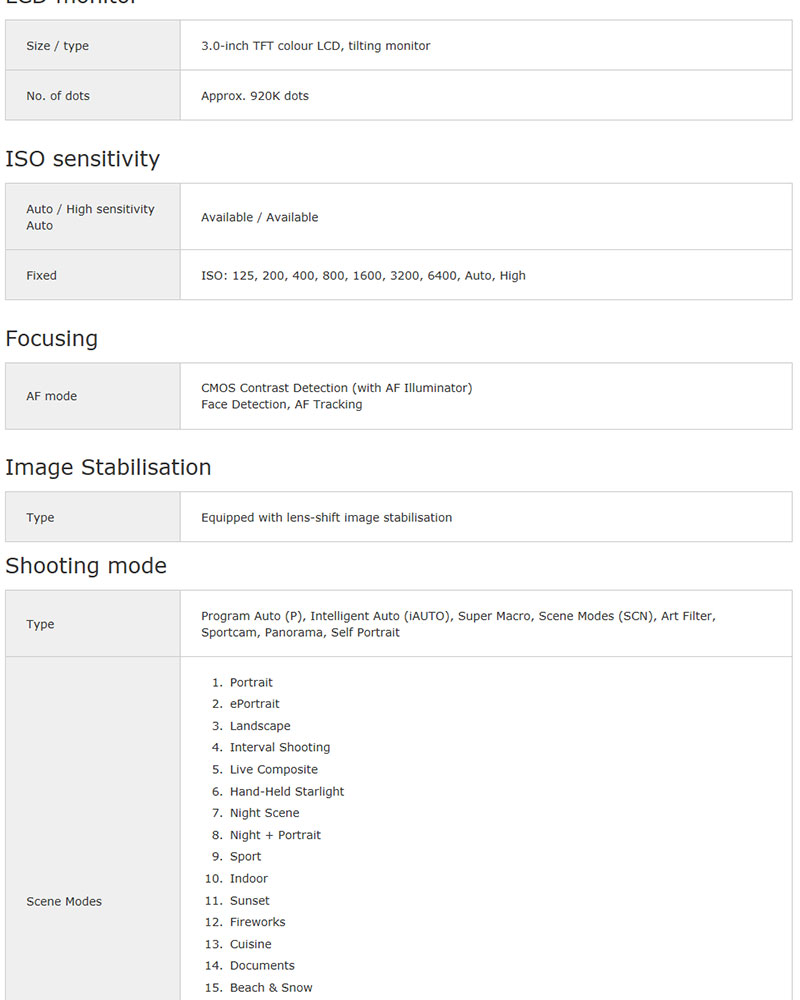The width and height of the screenshot is (800, 1000).
Task: Select the Size / type row label
Action: tap(57, 46)
